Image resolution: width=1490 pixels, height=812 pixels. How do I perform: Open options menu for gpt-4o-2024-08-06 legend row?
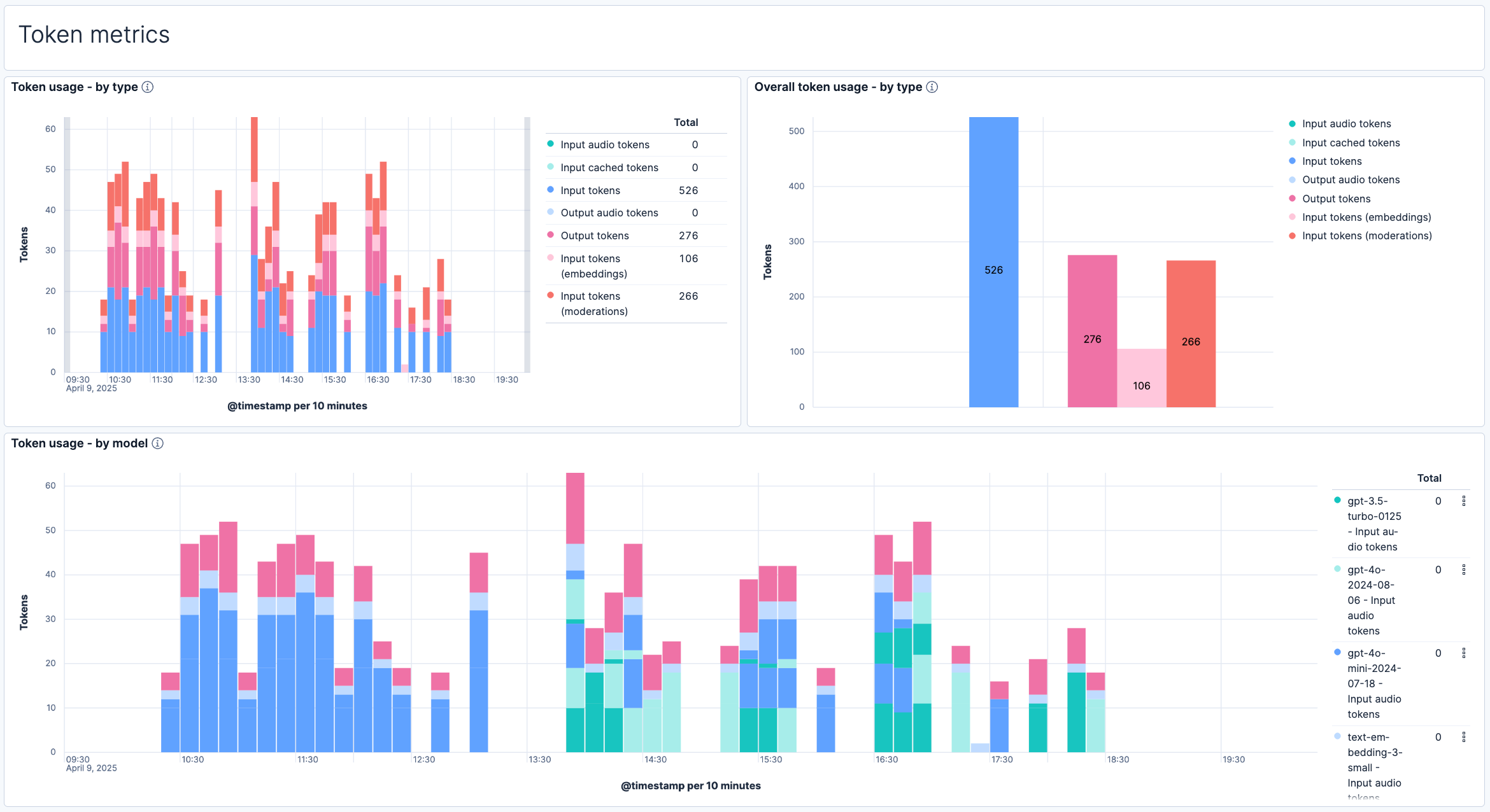pos(1464,570)
